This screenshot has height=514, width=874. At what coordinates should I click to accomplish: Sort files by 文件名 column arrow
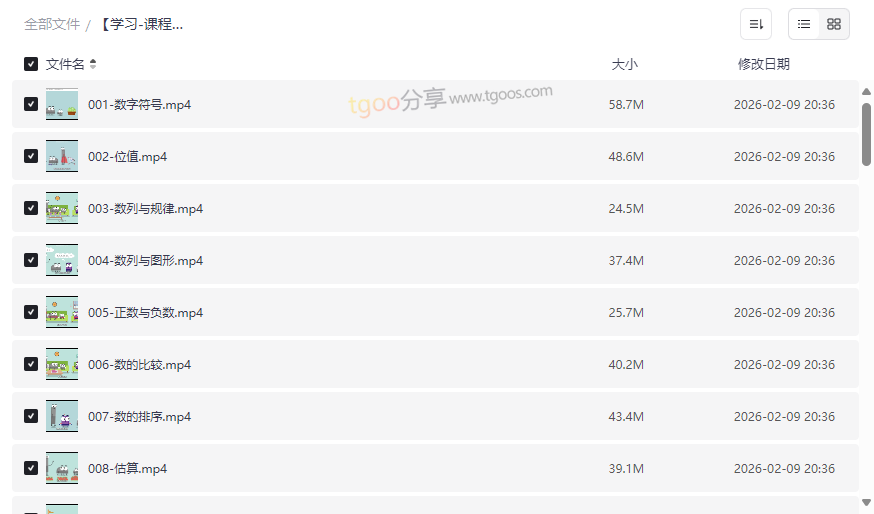pos(93,64)
